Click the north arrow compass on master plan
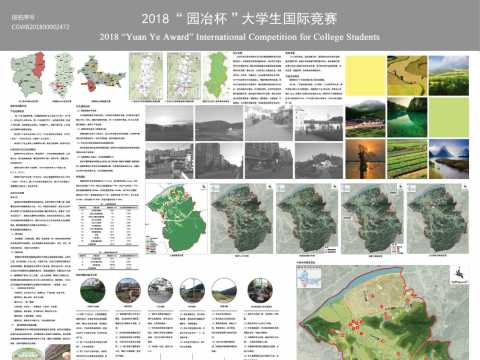Image resolution: width=480 pixels, height=360 pixels. point(460,275)
